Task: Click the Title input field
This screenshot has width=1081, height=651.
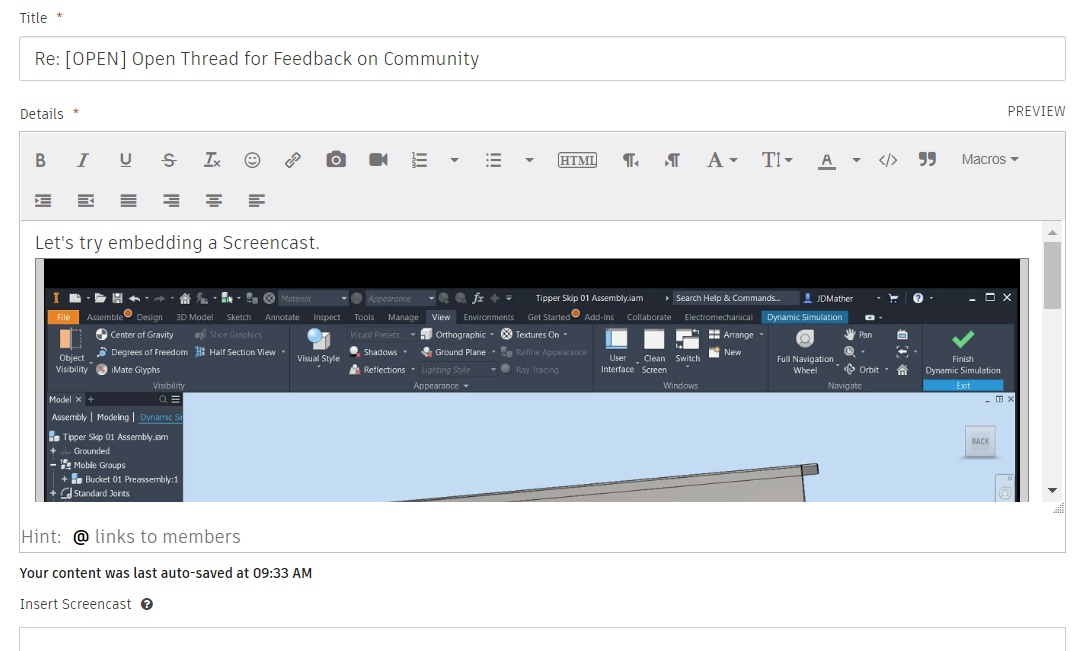Action: (x=543, y=59)
